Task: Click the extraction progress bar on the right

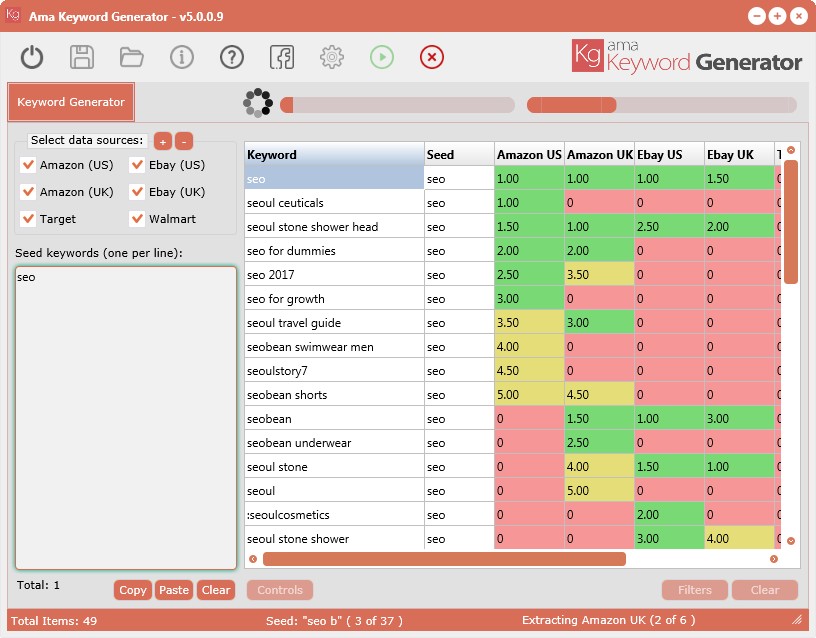Action: tap(661, 105)
